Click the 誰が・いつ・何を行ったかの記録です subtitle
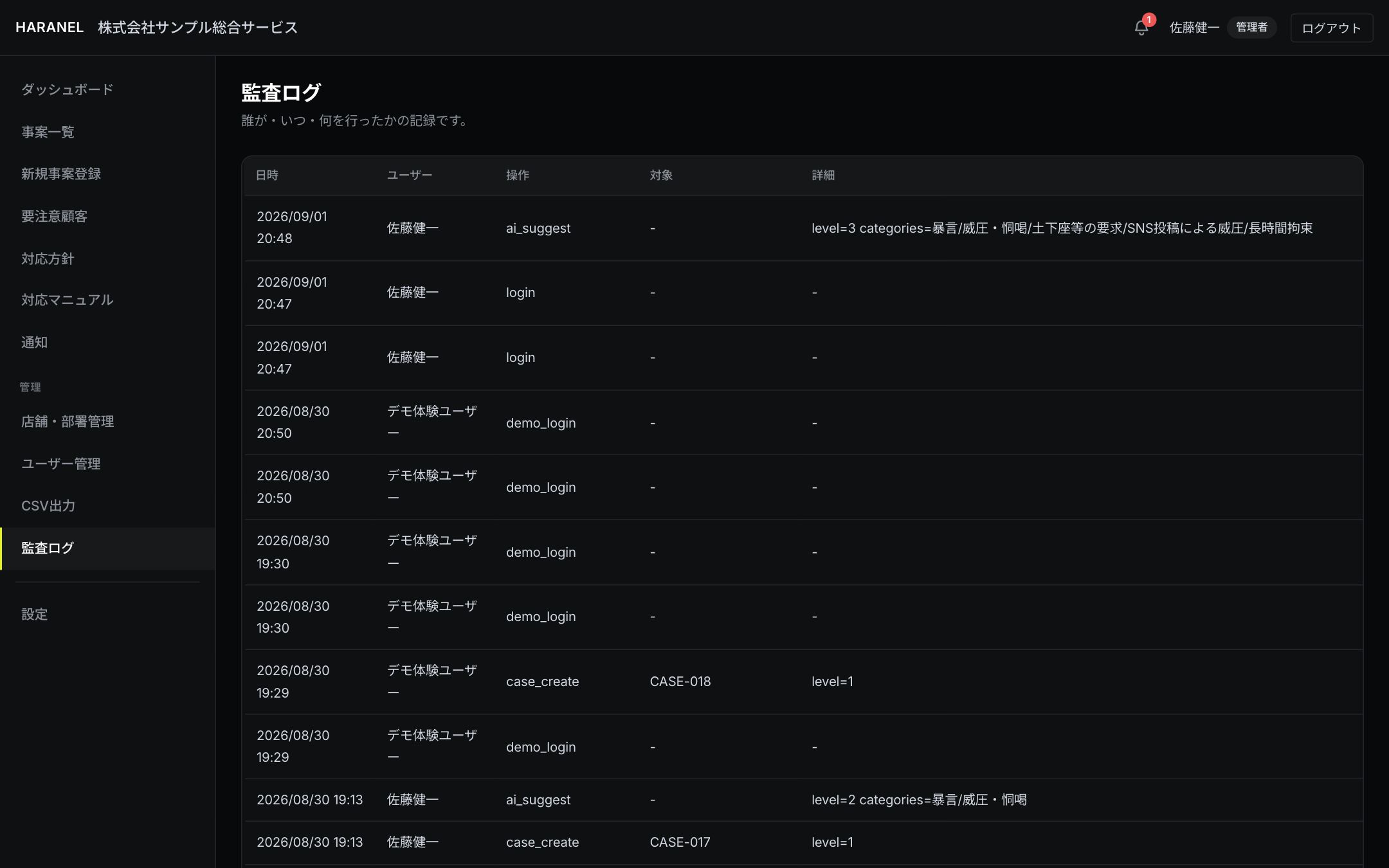Screen dimensions: 1389x868 (x=356, y=121)
